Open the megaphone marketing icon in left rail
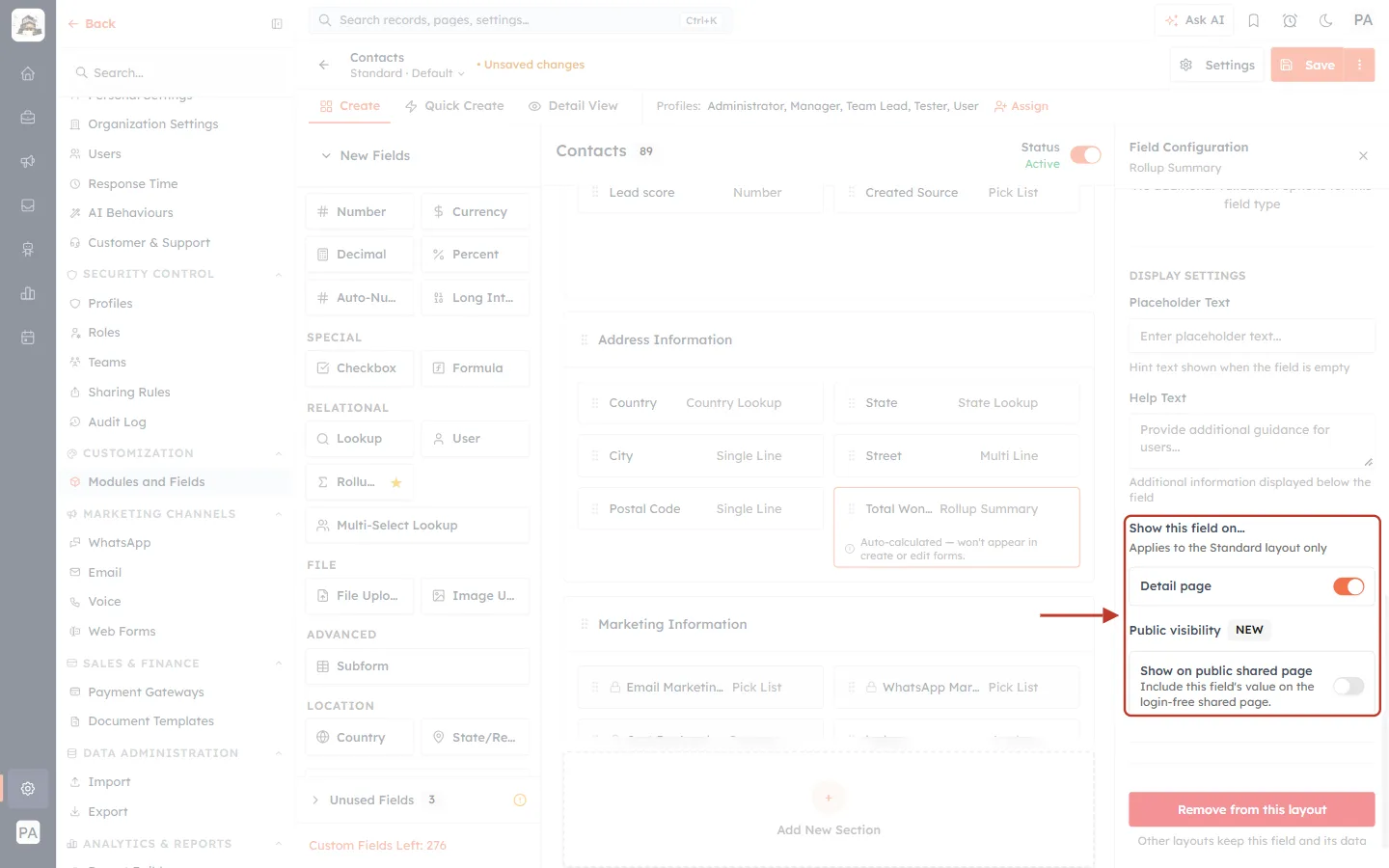Screen dimensions: 1389x868 pos(28,161)
